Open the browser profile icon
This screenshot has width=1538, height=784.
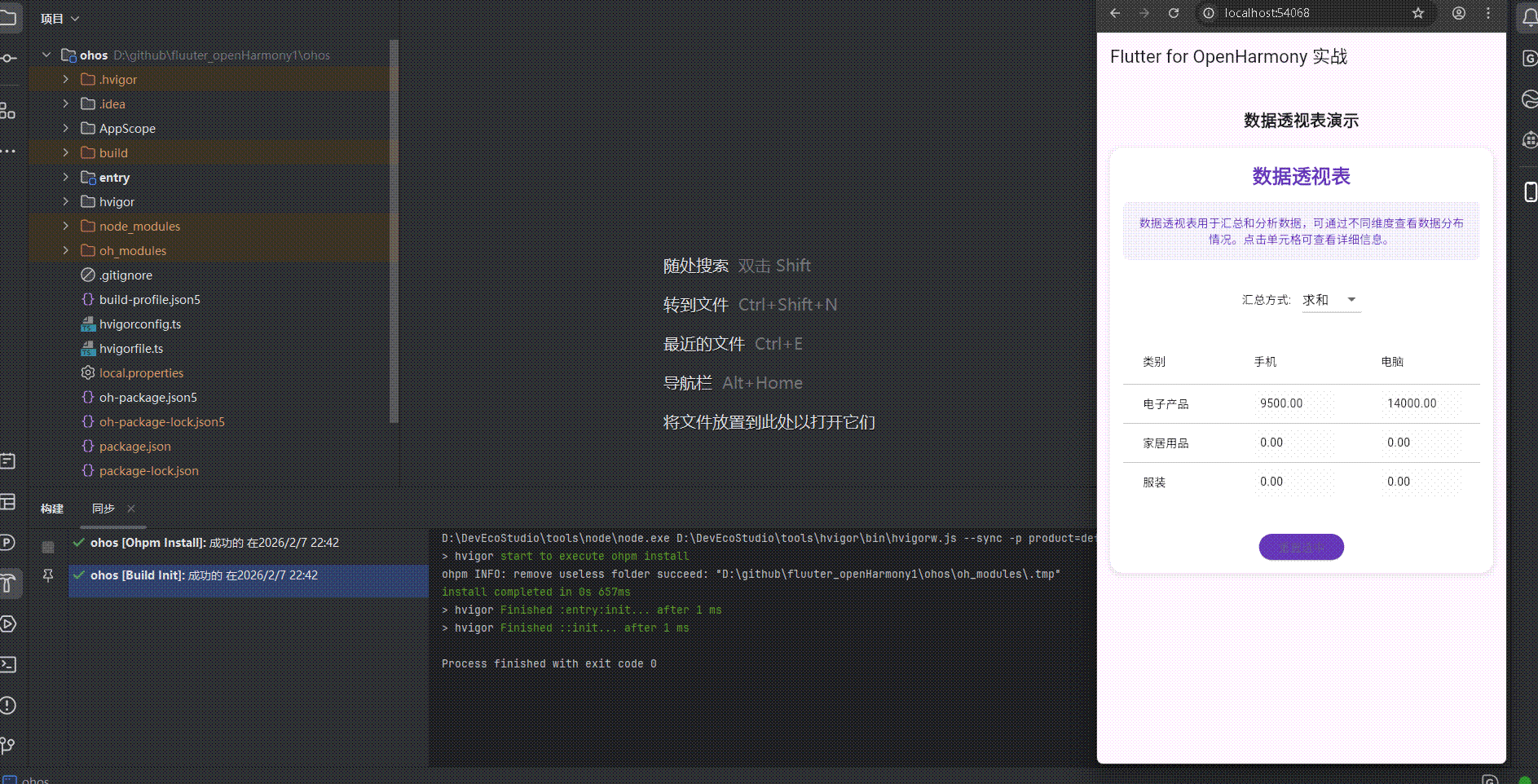1459,13
